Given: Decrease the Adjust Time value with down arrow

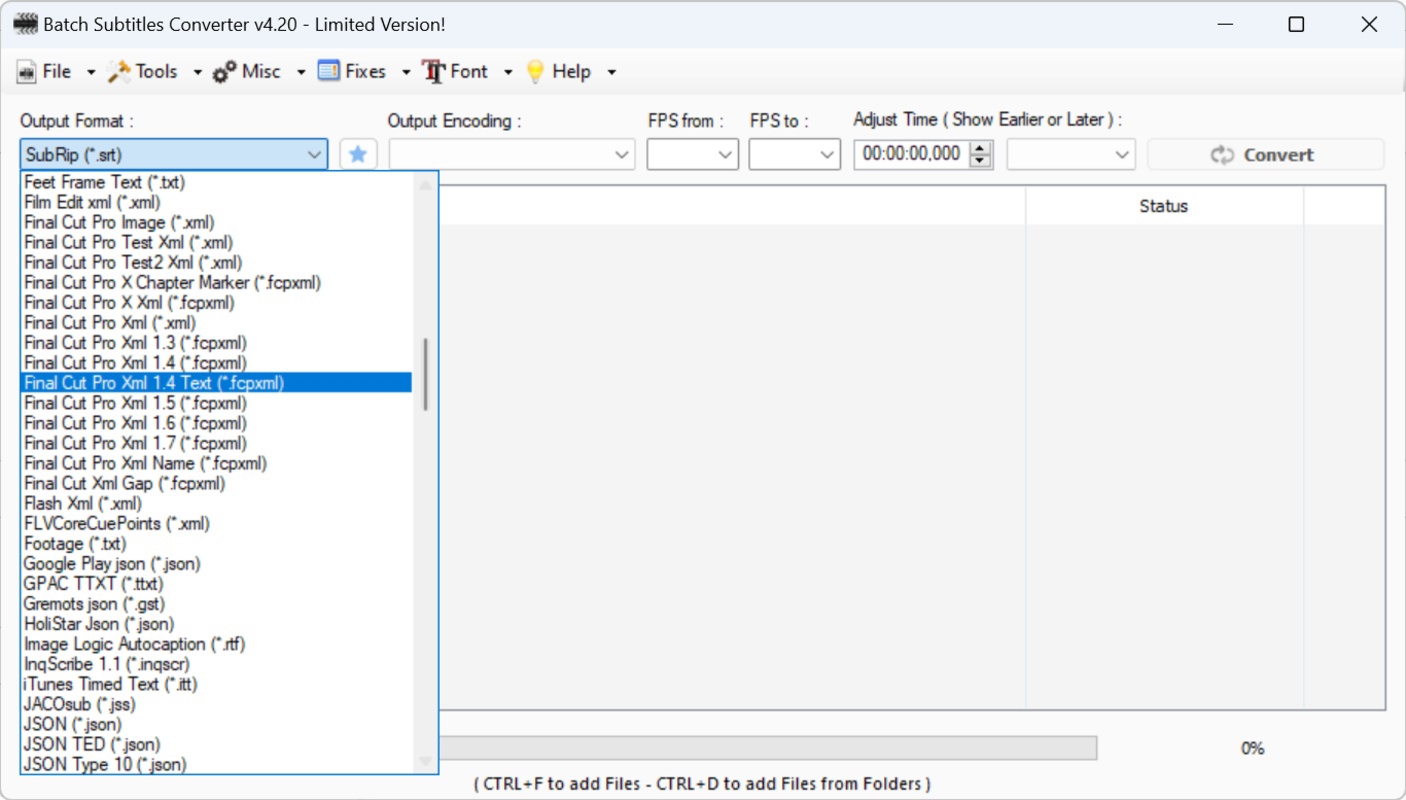Looking at the screenshot, I should pyautogui.click(x=981, y=162).
